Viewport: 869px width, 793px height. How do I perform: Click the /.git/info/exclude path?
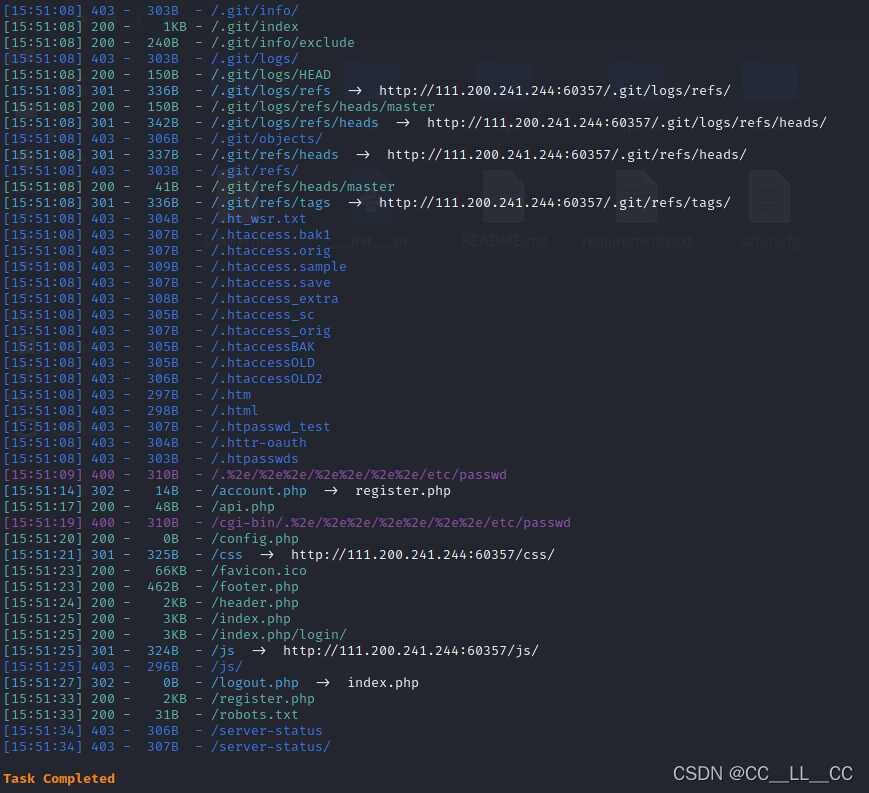point(283,43)
